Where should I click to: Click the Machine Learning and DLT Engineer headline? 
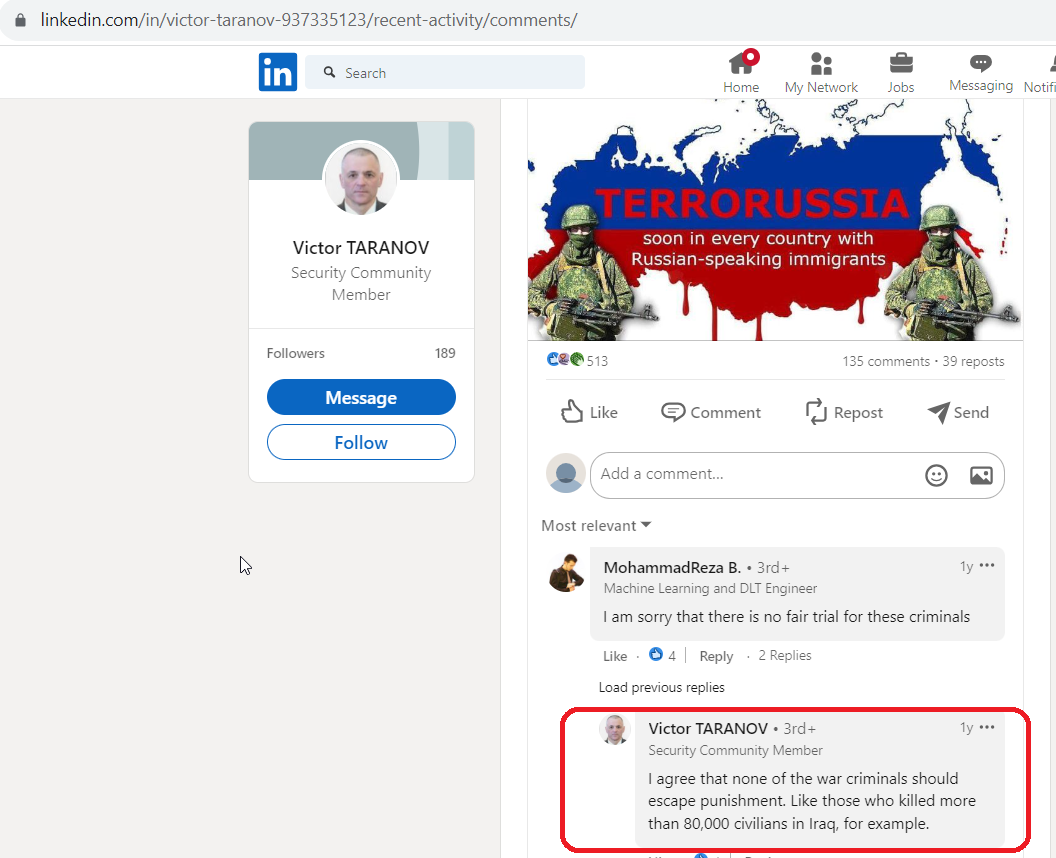tap(710, 589)
